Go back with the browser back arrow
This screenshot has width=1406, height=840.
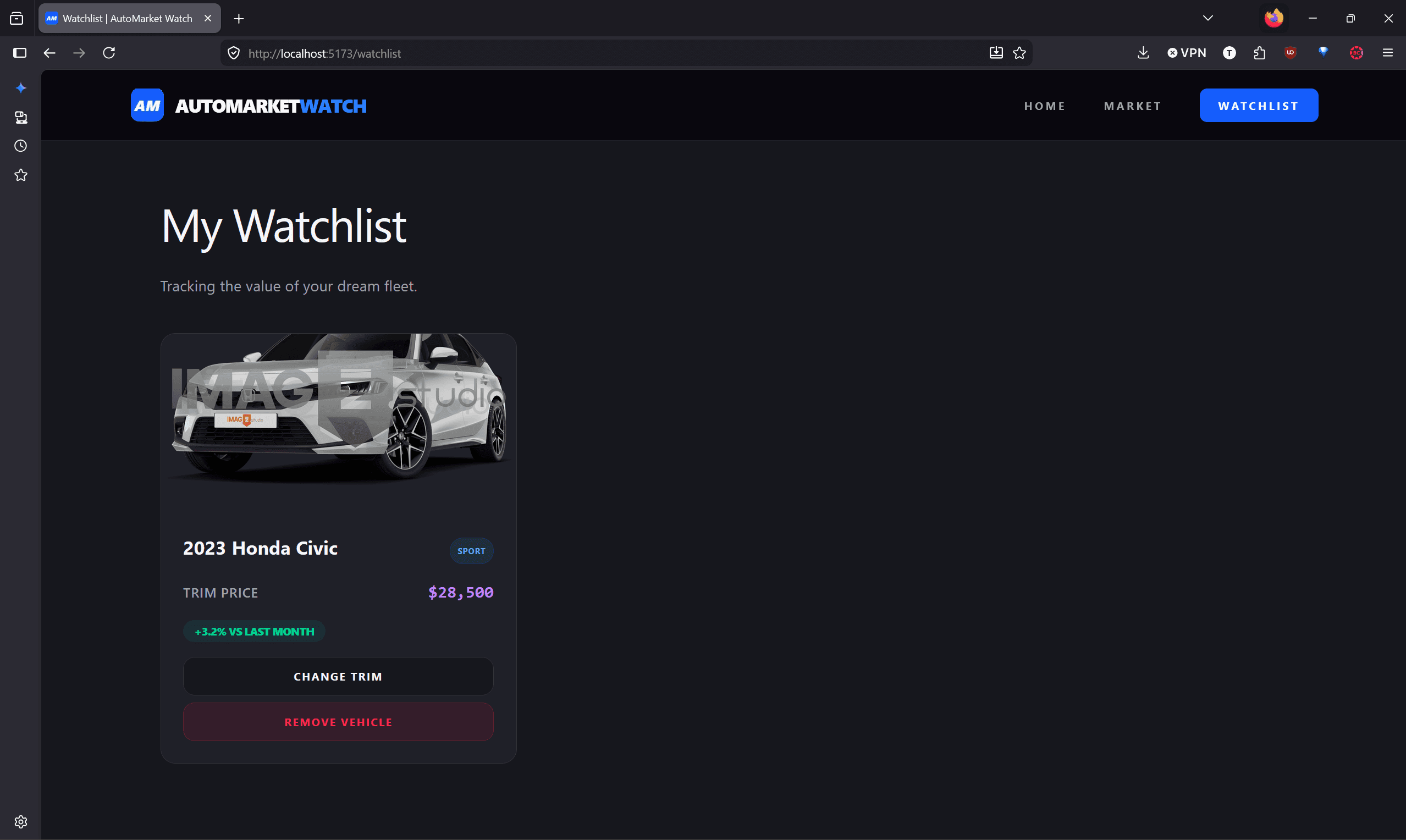(49, 53)
